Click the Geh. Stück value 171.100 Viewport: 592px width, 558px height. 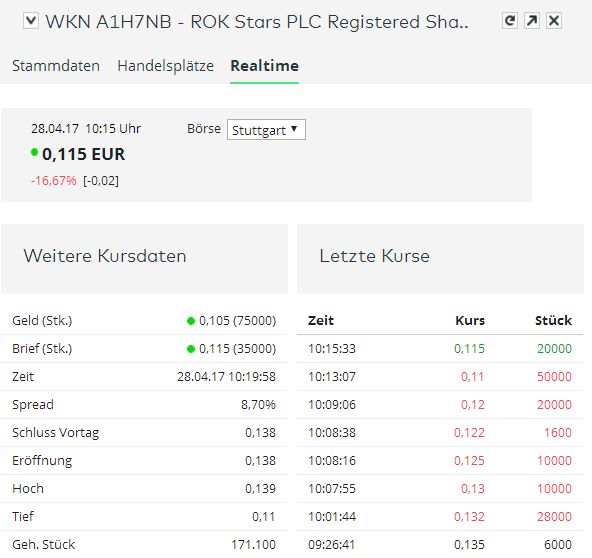tap(253, 544)
